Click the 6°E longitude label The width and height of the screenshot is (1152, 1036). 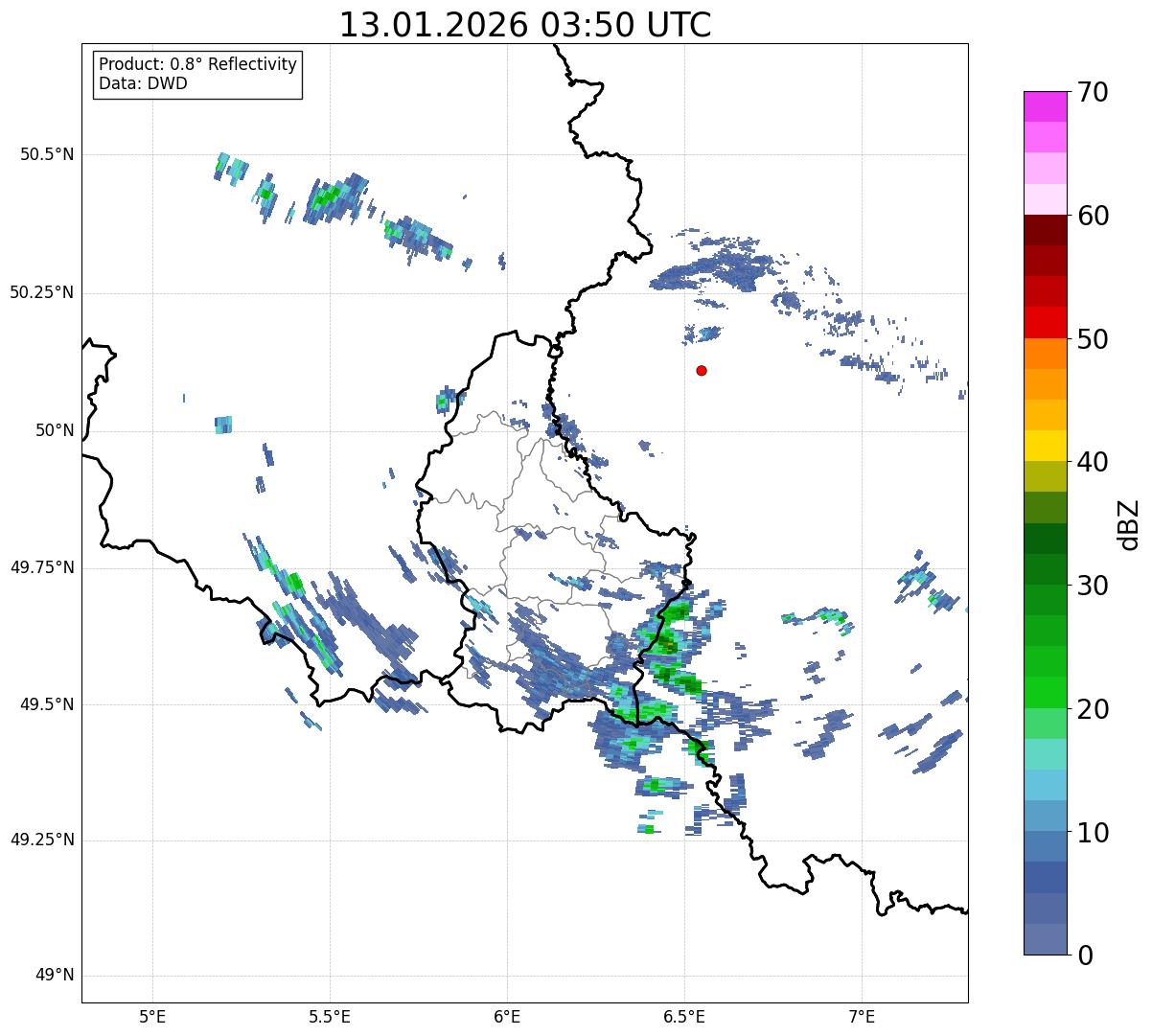pos(507,1017)
